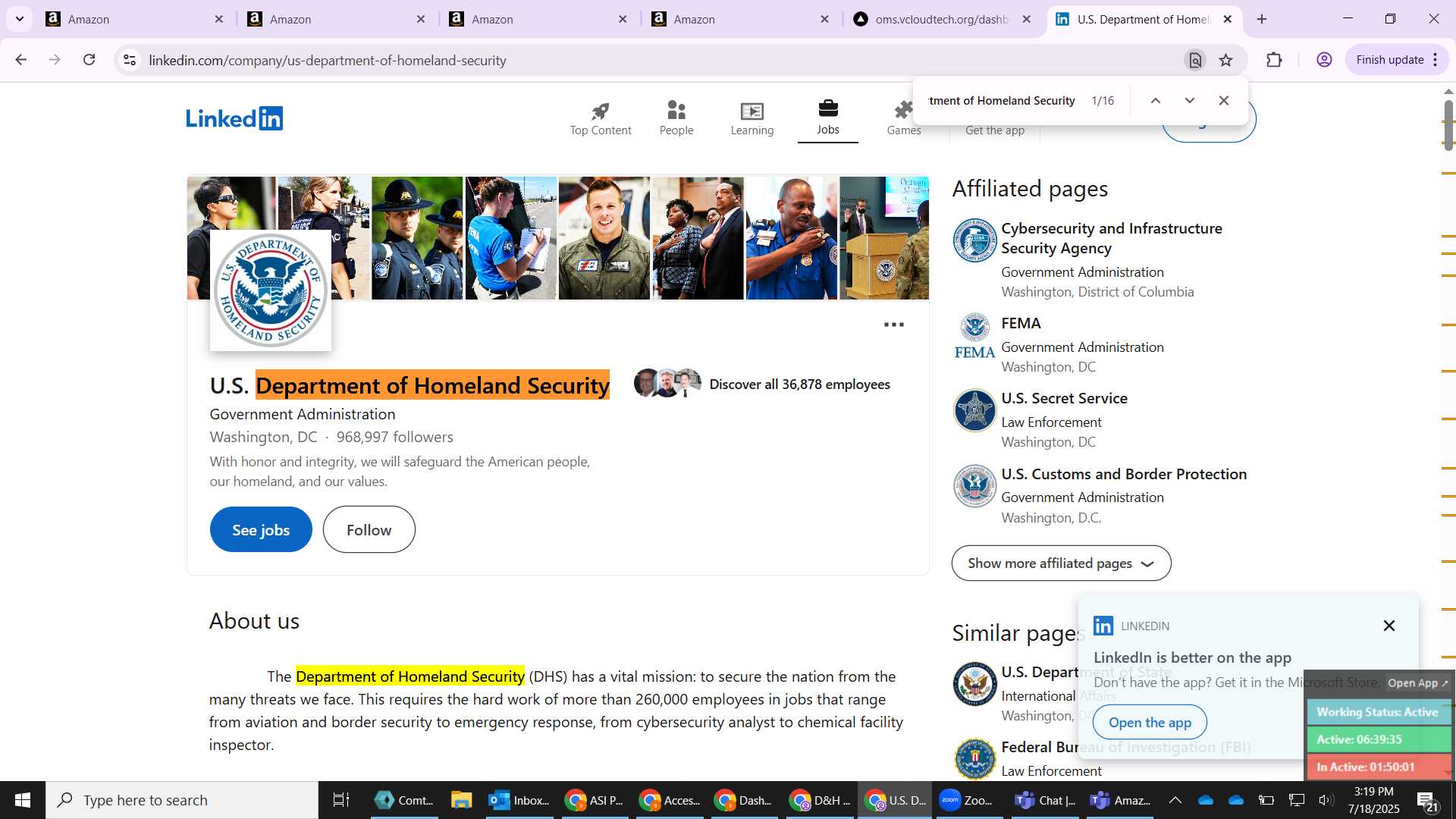Click the FBI seal logo
Screen dimensions: 1456x819
point(974,759)
